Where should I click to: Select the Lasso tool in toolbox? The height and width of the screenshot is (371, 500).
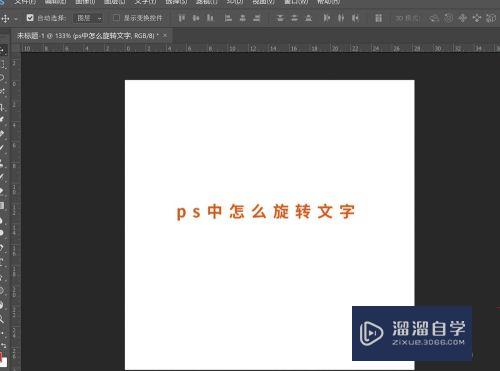coord(2,77)
